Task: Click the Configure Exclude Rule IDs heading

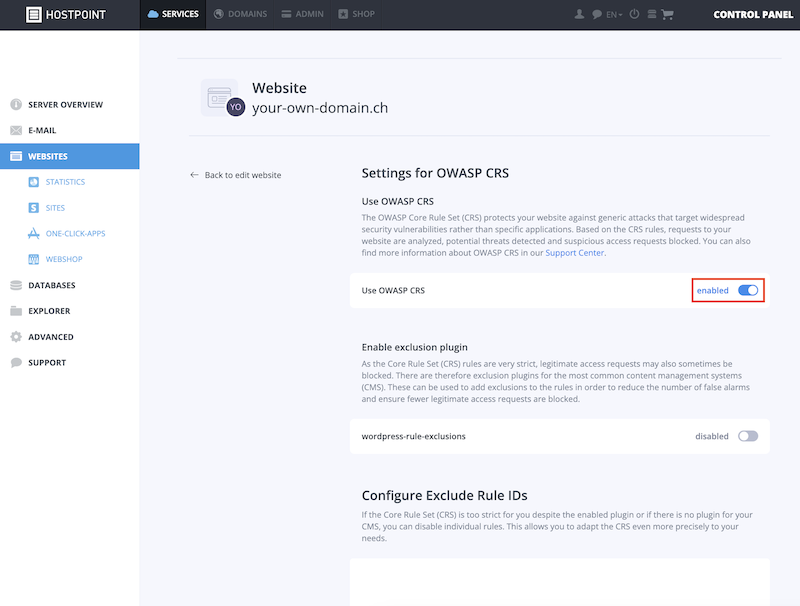Action: pos(444,495)
